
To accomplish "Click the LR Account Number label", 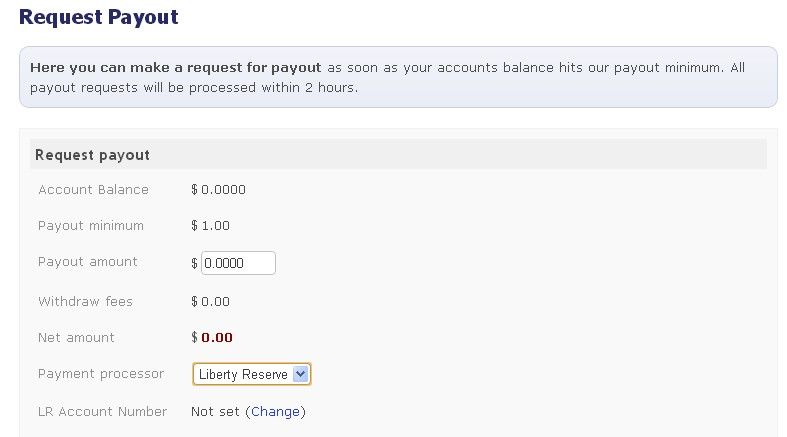I will tap(101, 412).
